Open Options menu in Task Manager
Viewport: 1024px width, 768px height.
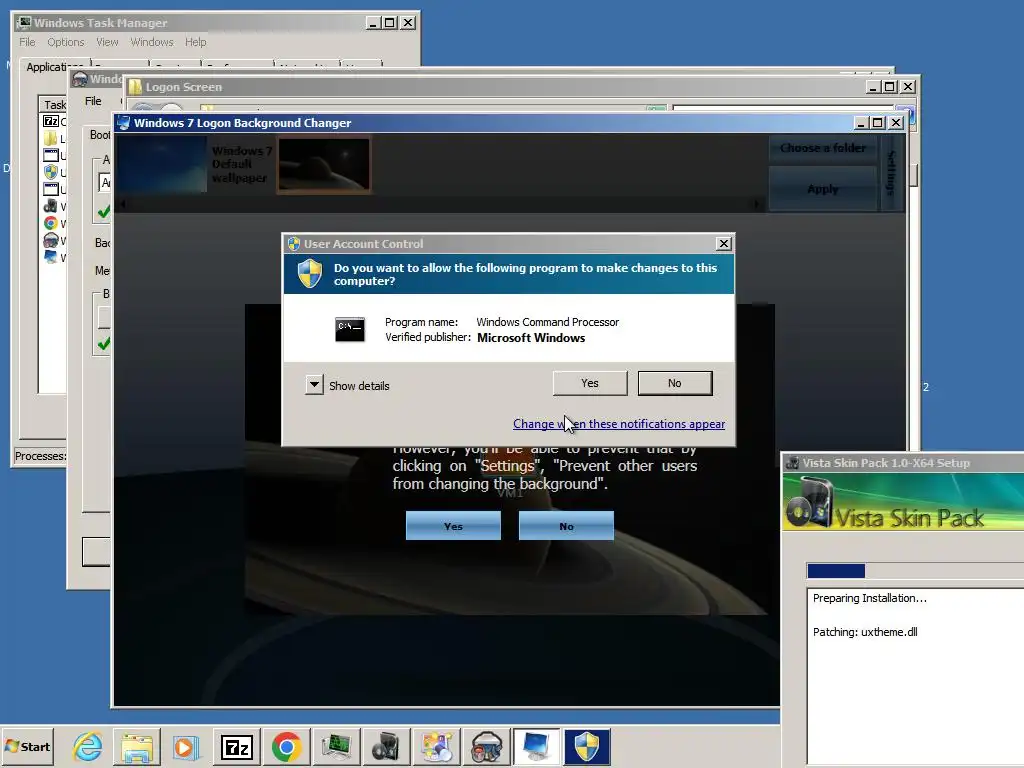65,42
